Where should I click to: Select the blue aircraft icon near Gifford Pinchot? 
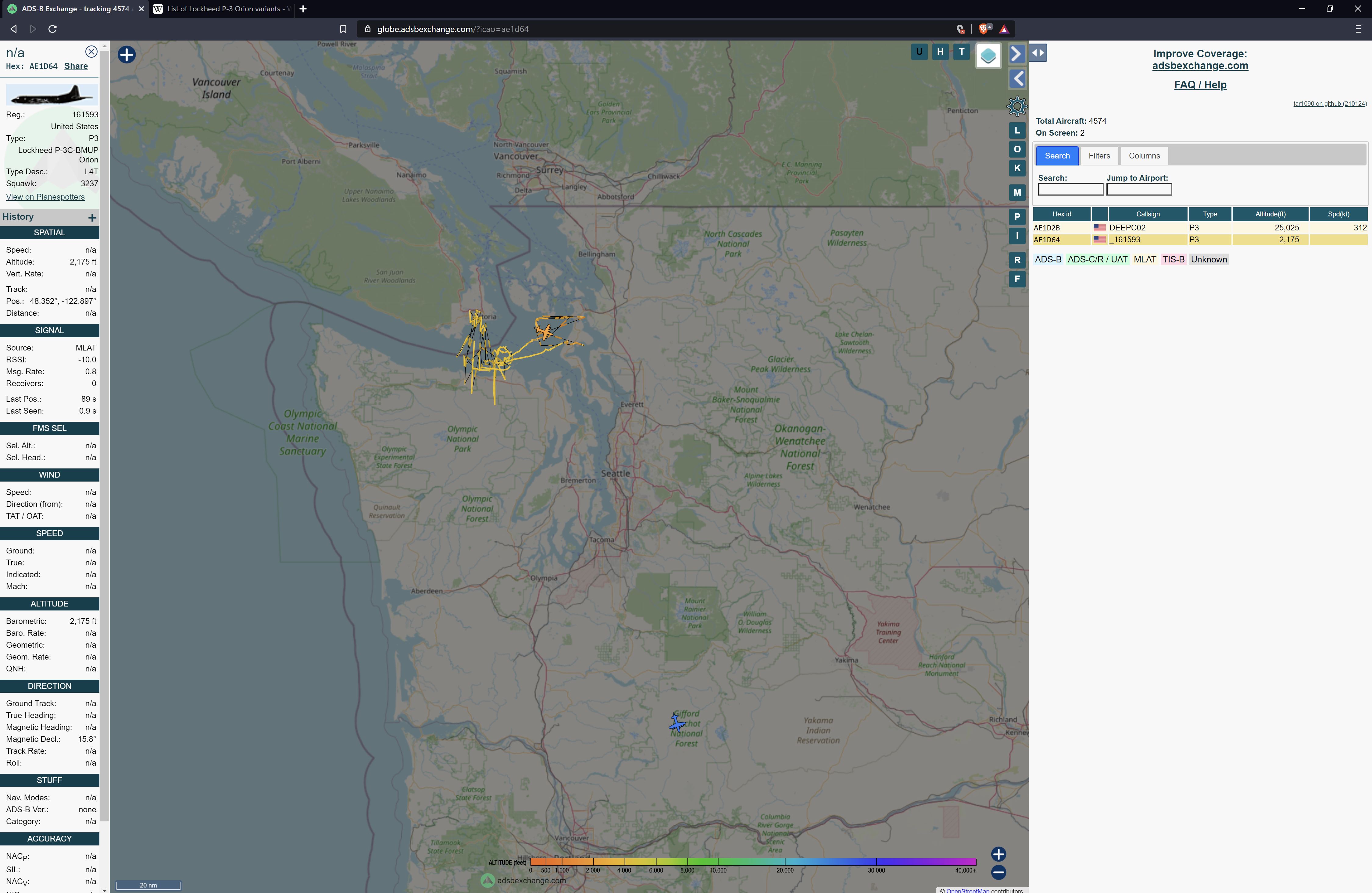pyautogui.click(x=677, y=722)
